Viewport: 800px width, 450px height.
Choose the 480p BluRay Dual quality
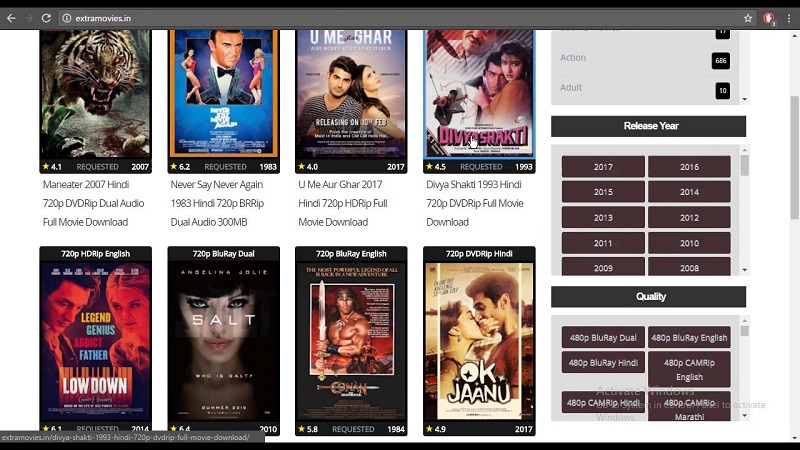coord(603,337)
